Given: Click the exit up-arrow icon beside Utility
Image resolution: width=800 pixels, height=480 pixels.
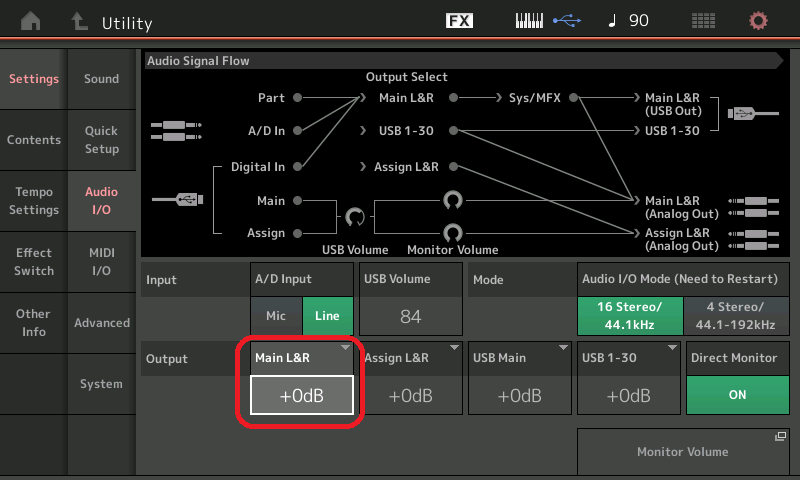Looking at the screenshot, I should pos(79,21).
